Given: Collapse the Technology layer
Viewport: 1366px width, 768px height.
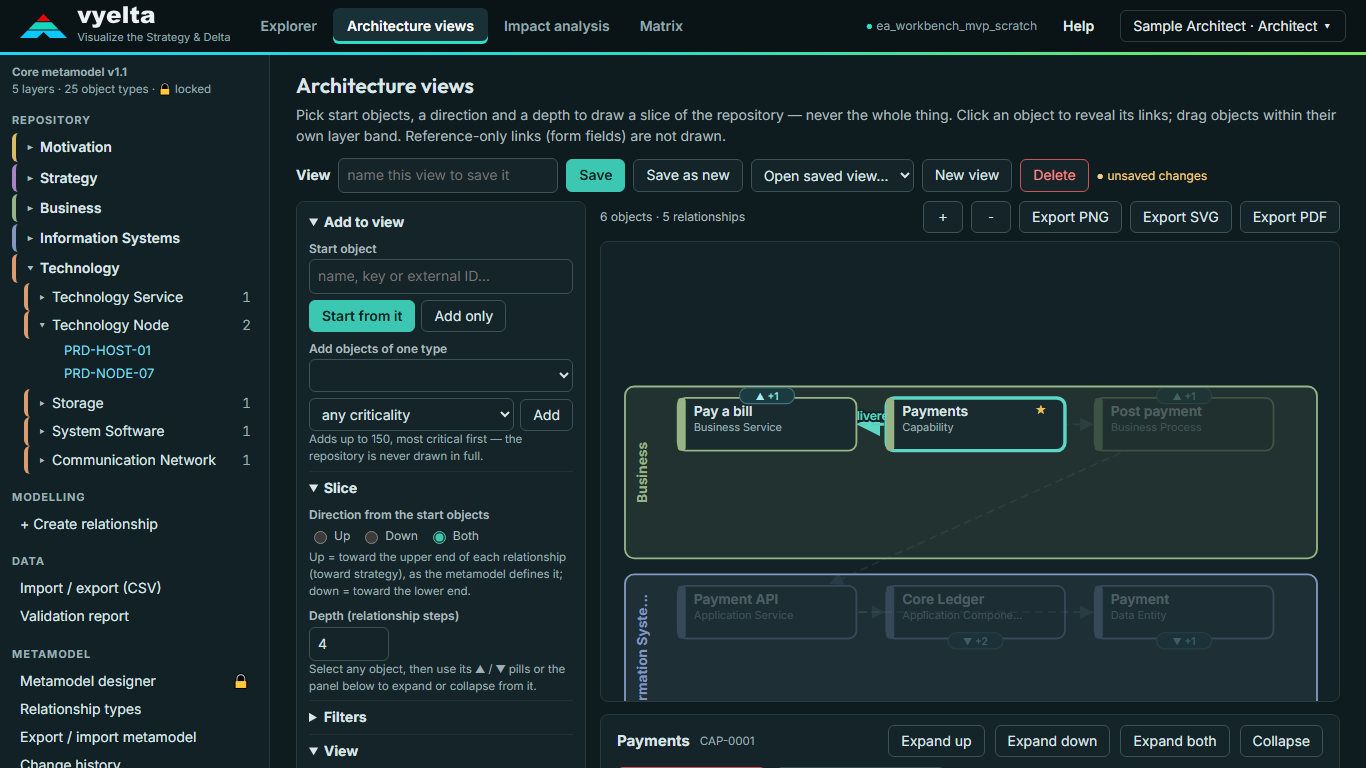Looking at the screenshot, I should tap(31, 268).
